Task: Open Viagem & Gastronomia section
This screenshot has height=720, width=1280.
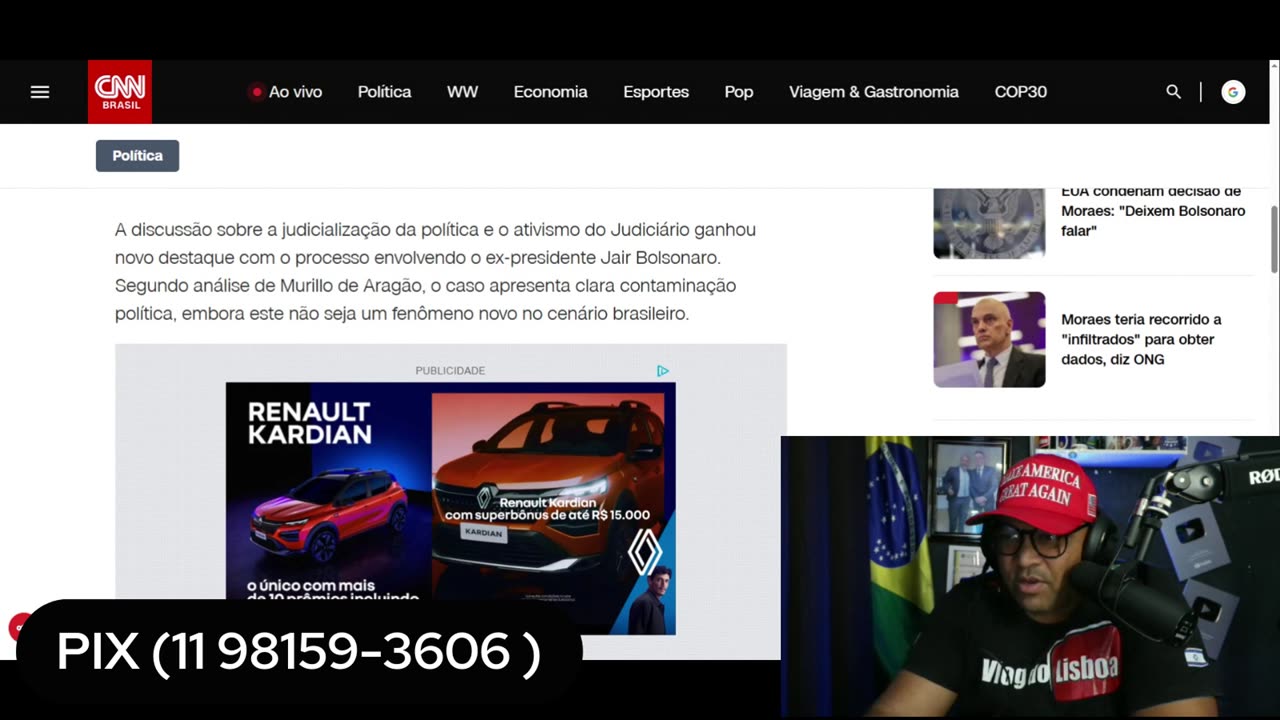Action: pyautogui.click(x=873, y=92)
